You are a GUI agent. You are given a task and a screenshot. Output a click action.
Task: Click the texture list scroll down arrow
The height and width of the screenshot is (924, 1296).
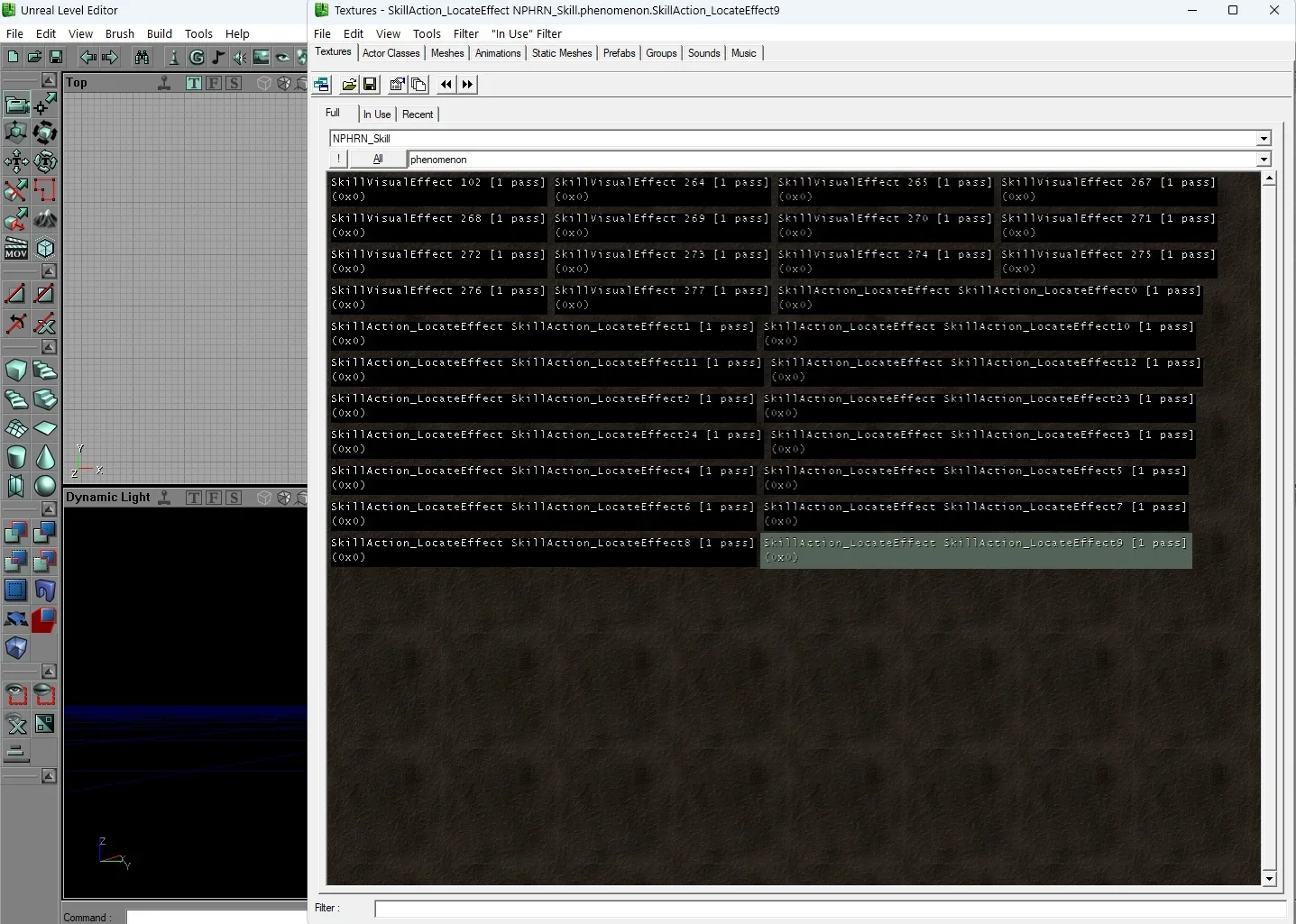1269,878
